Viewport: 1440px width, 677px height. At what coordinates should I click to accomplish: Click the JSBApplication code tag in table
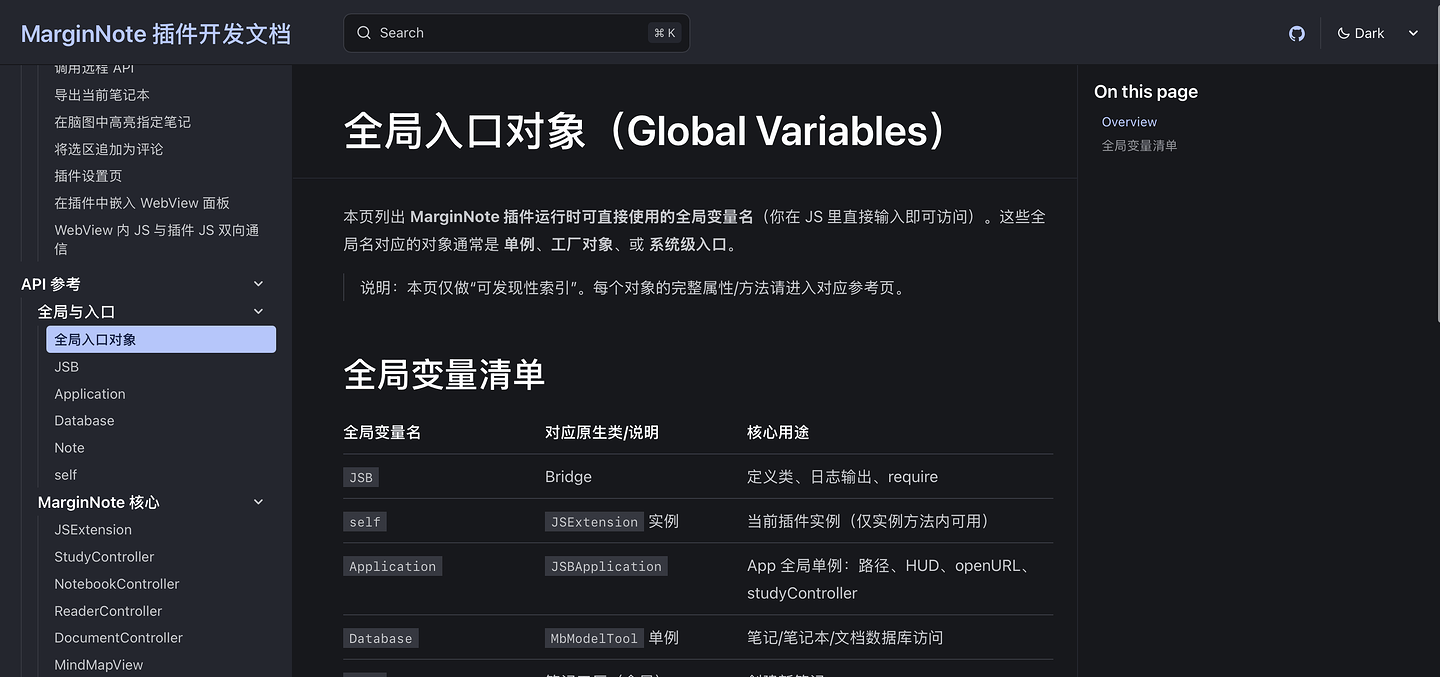click(606, 566)
